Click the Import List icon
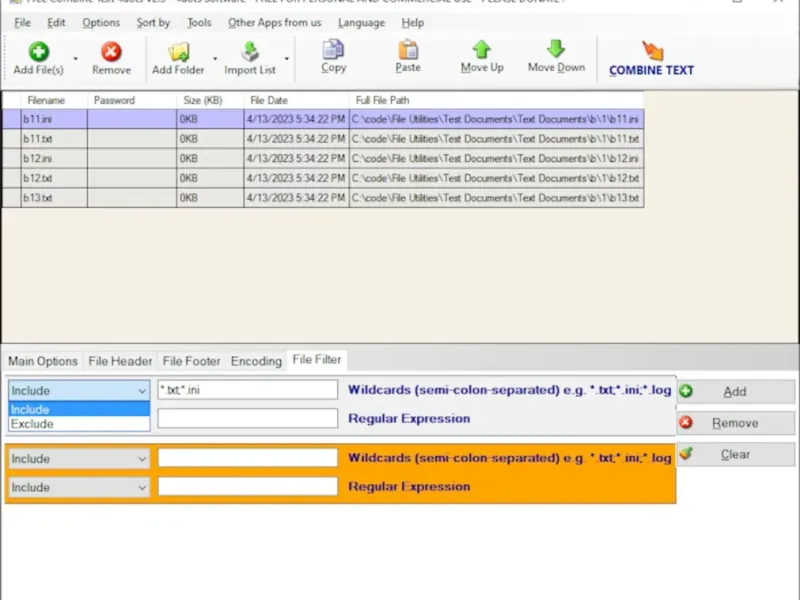800x600 pixels. 250,52
